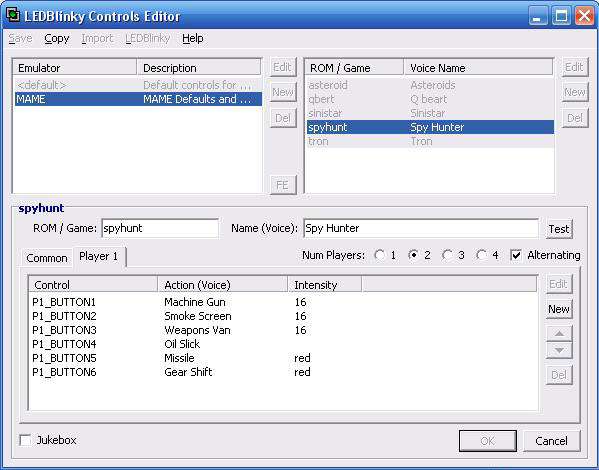The width and height of the screenshot is (599, 470).
Task: Click the Control column header
Action: 94,285
